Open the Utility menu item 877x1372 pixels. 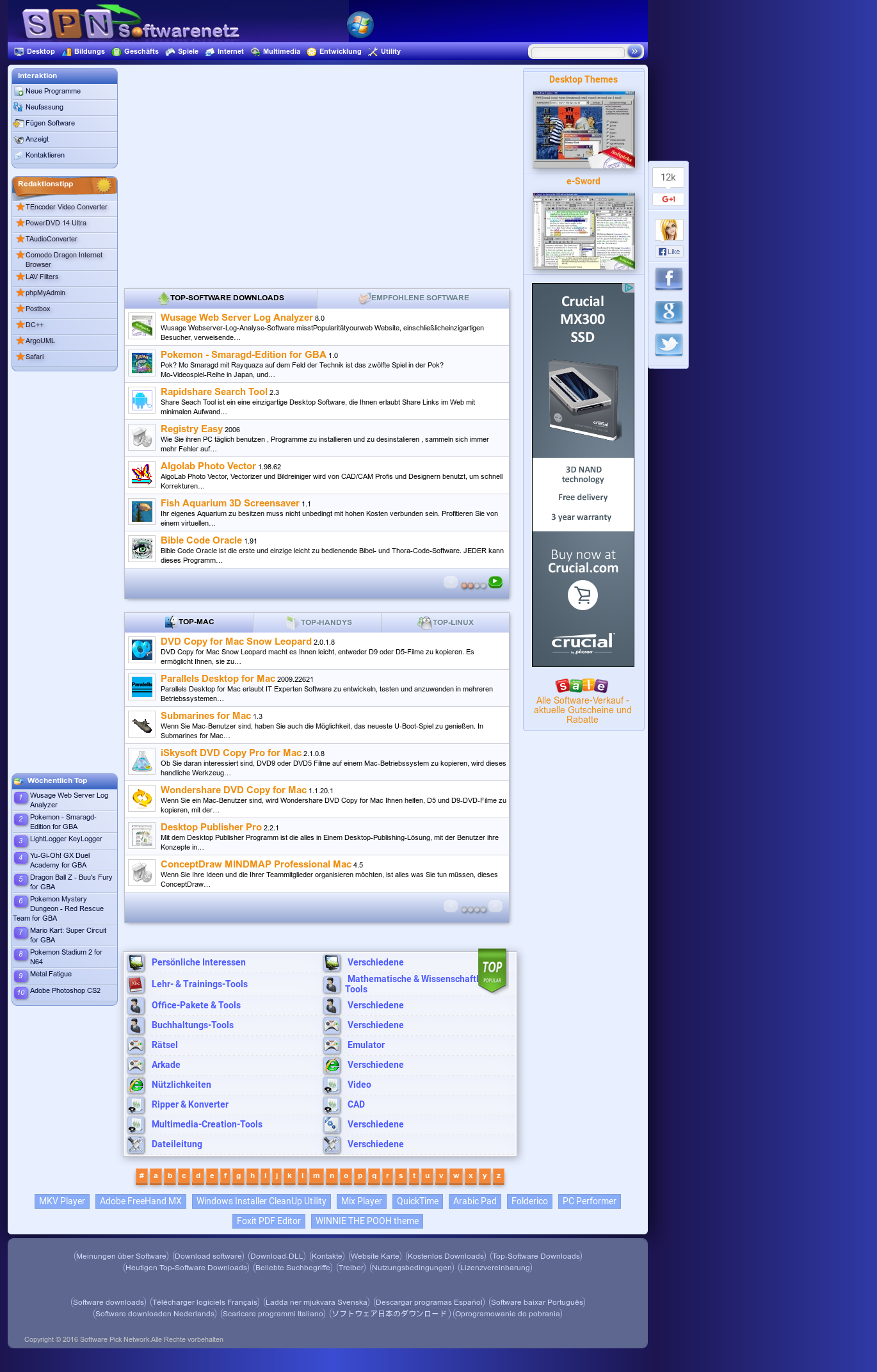pyautogui.click(x=384, y=51)
